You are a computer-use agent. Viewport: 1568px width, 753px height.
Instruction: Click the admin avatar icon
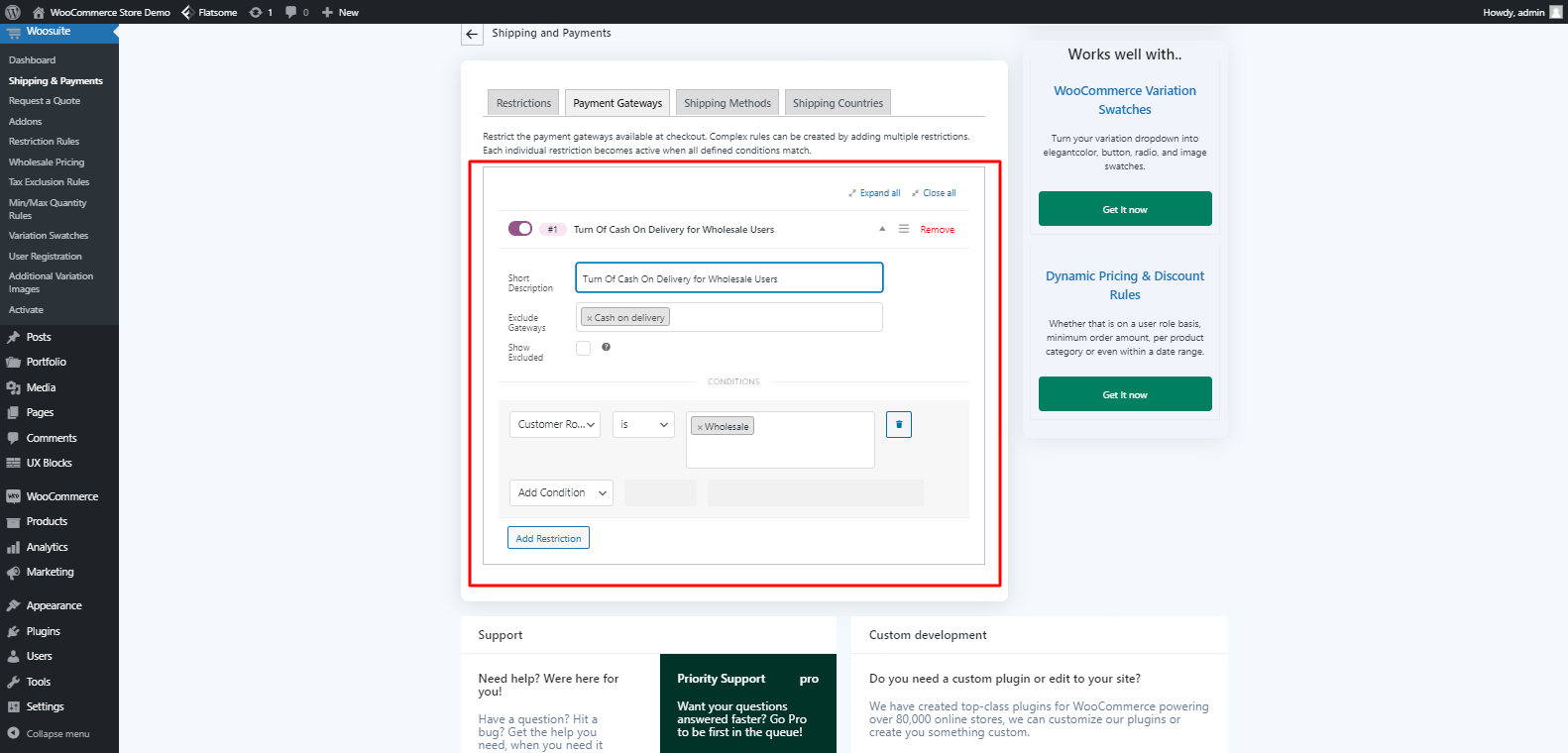[x=1555, y=12]
